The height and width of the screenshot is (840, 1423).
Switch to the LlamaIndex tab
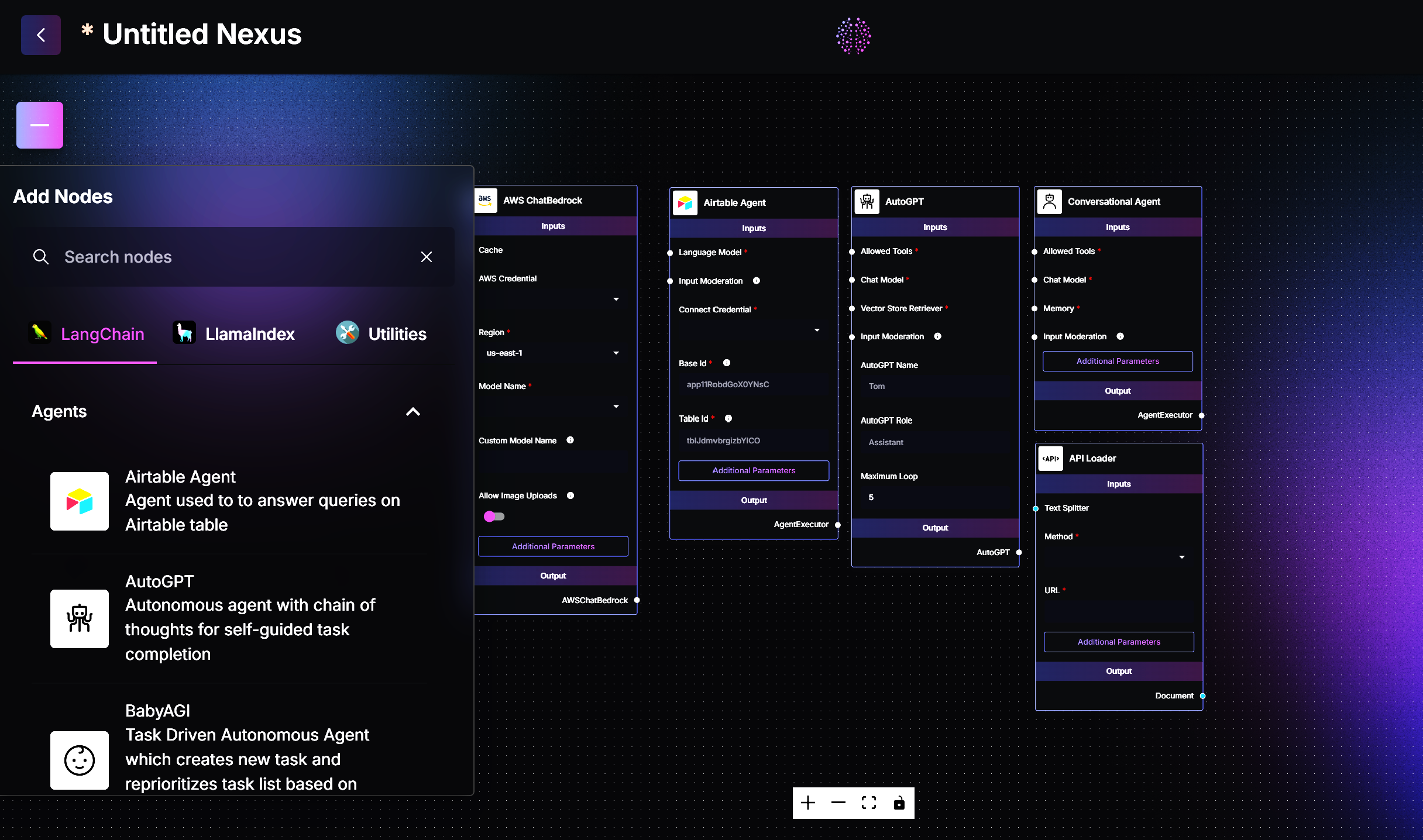click(x=234, y=333)
